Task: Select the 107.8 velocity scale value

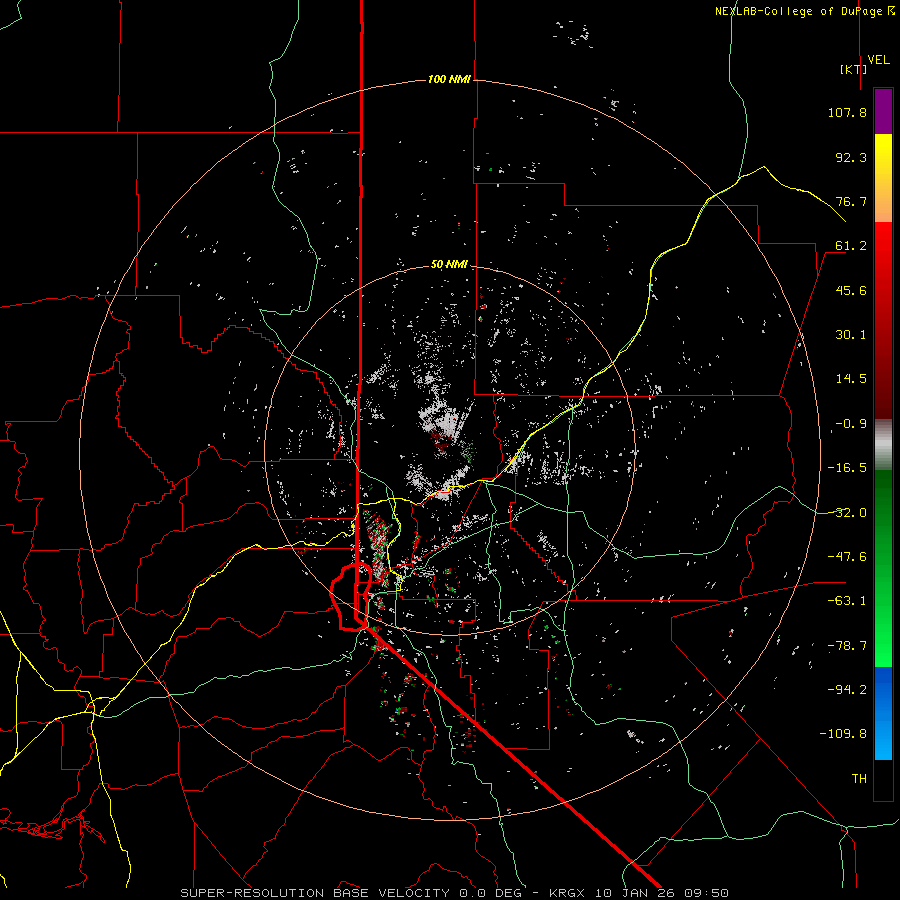Action: pyautogui.click(x=847, y=112)
